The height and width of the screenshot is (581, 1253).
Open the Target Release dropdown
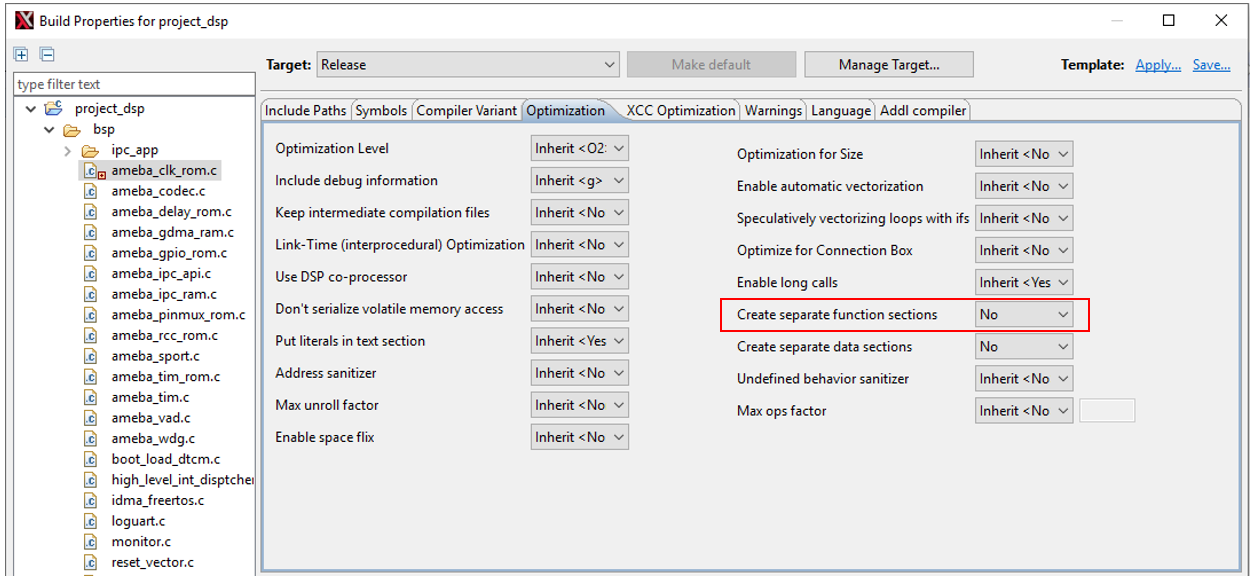(x=468, y=65)
